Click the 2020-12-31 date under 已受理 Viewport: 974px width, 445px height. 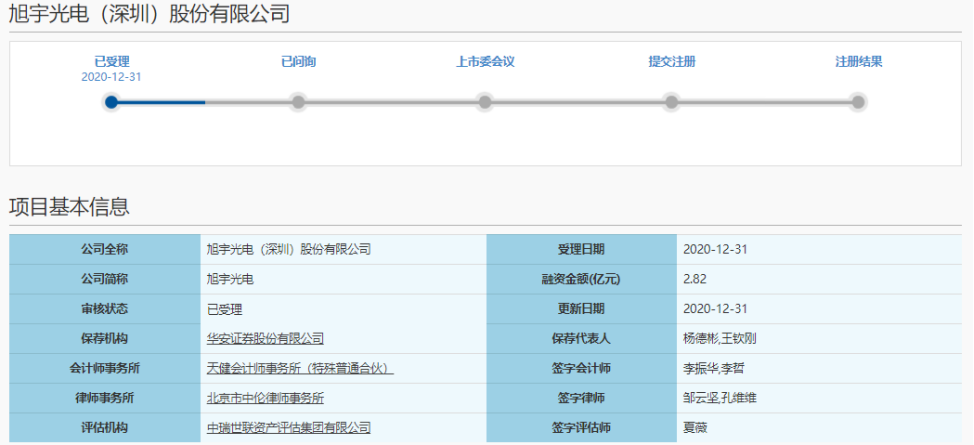[x=112, y=76]
